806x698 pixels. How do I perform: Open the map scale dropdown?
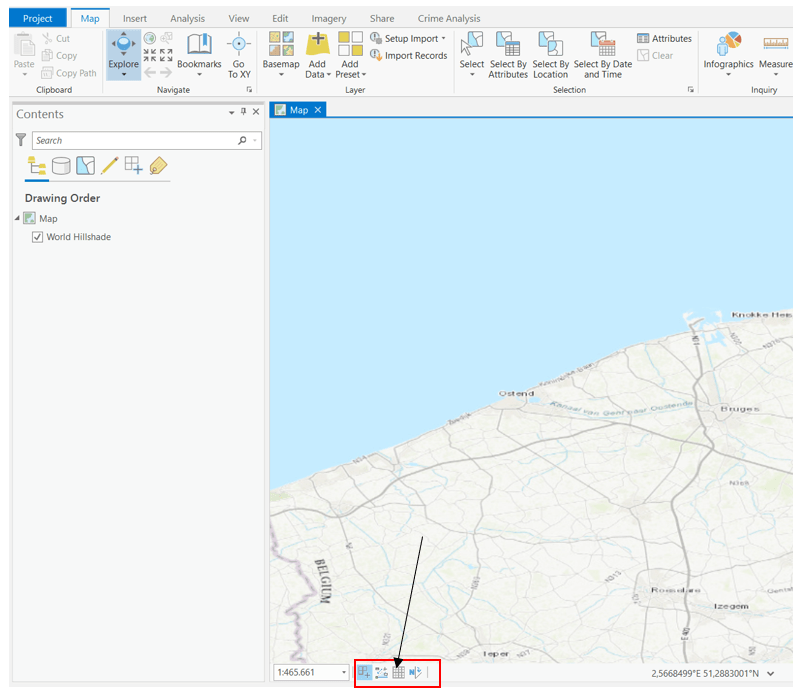[x=343, y=673]
